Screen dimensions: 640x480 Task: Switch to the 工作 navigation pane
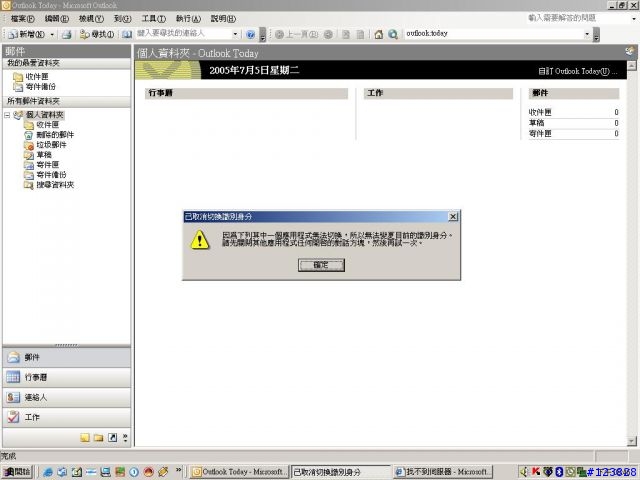tap(67, 417)
